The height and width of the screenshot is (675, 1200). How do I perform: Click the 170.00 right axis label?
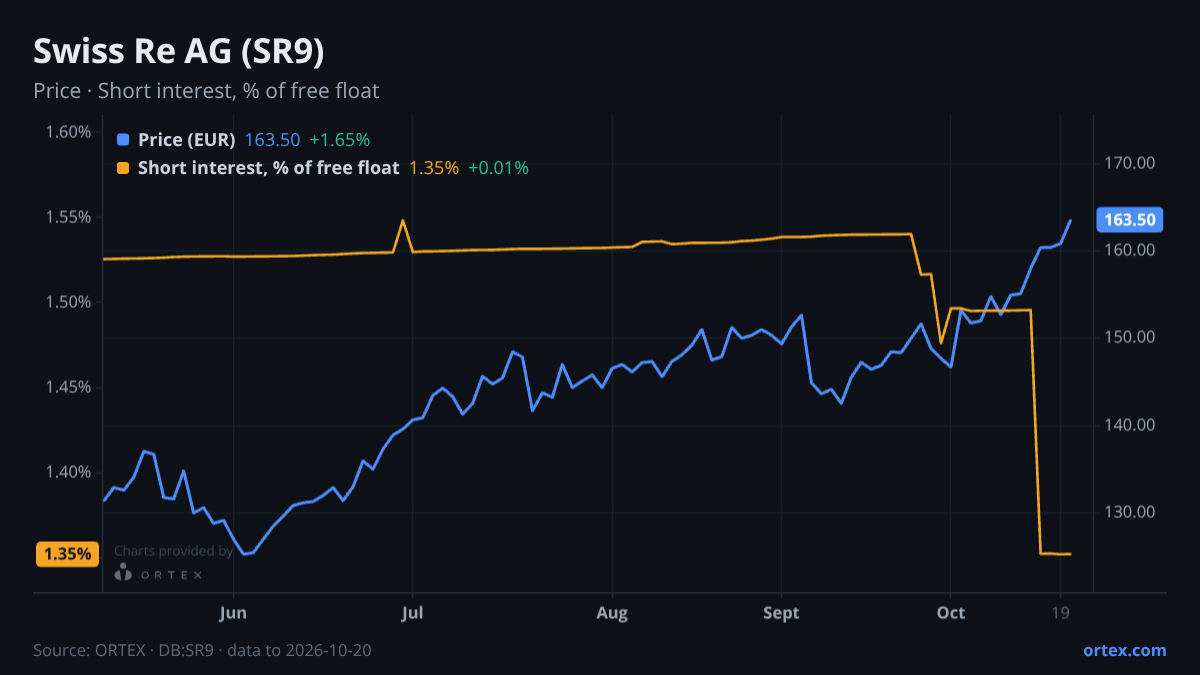1130,163
